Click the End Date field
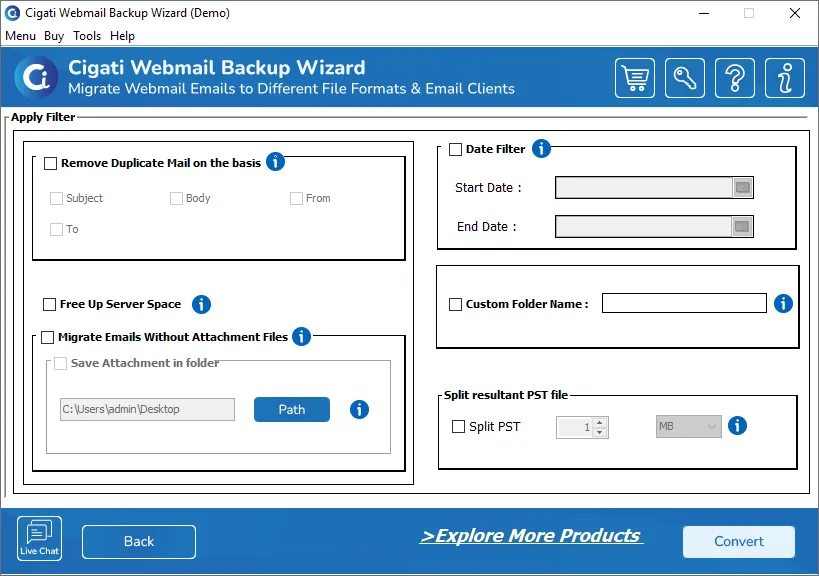819x576 pixels. 643,227
